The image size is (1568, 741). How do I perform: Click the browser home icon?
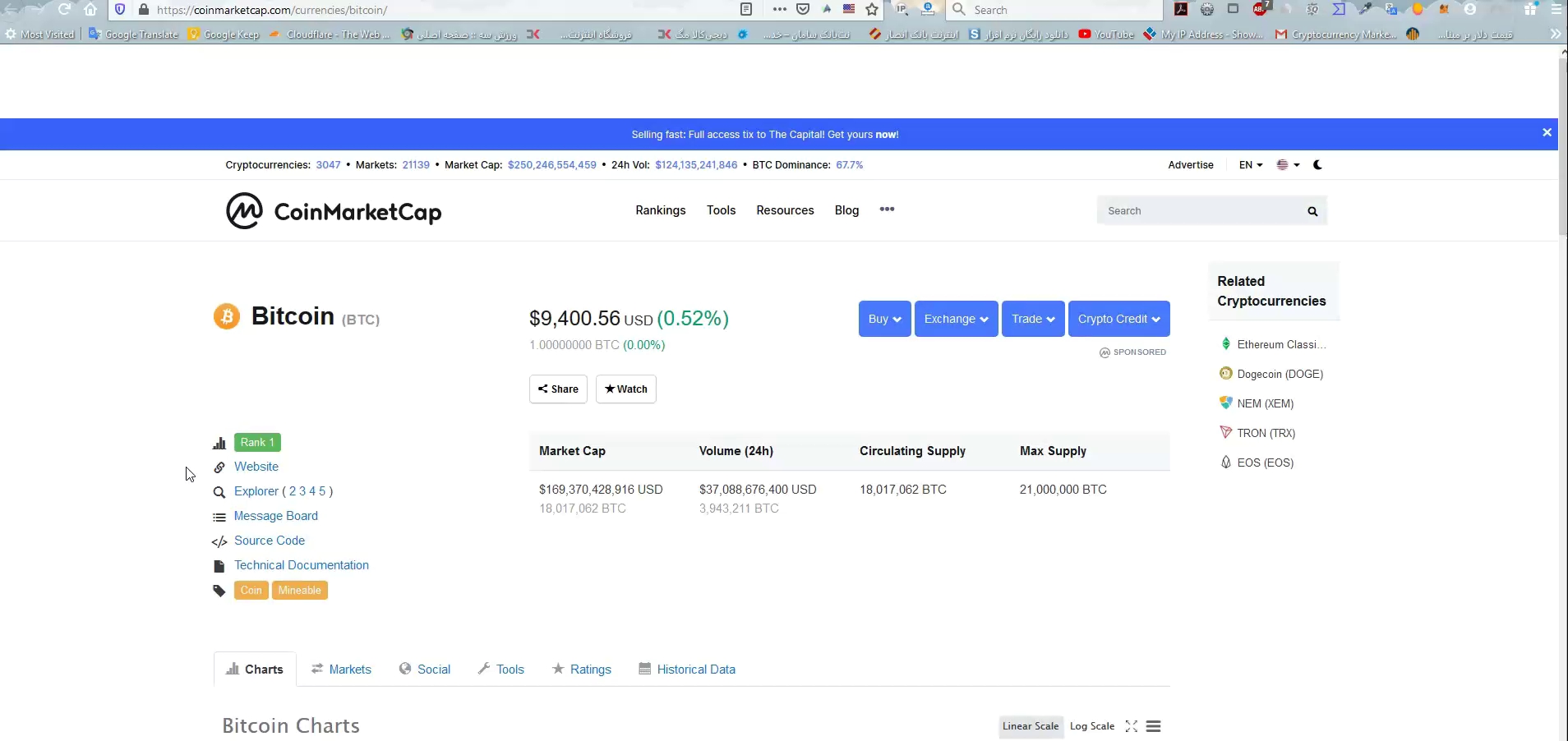90,10
